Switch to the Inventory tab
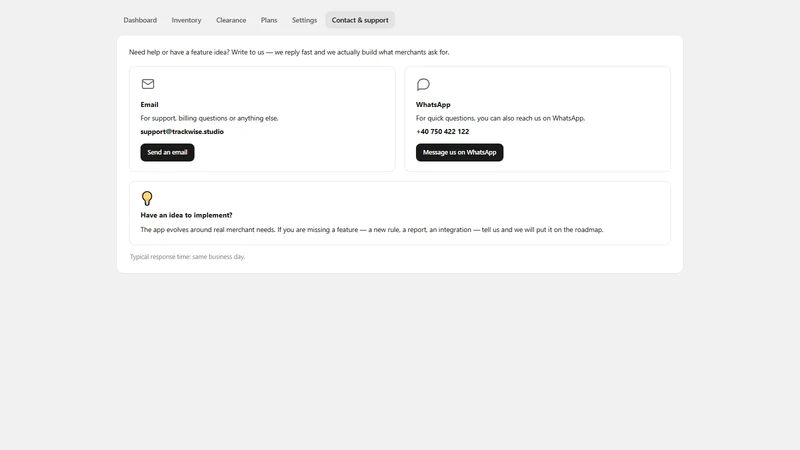The height and width of the screenshot is (450, 800). click(186, 20)
